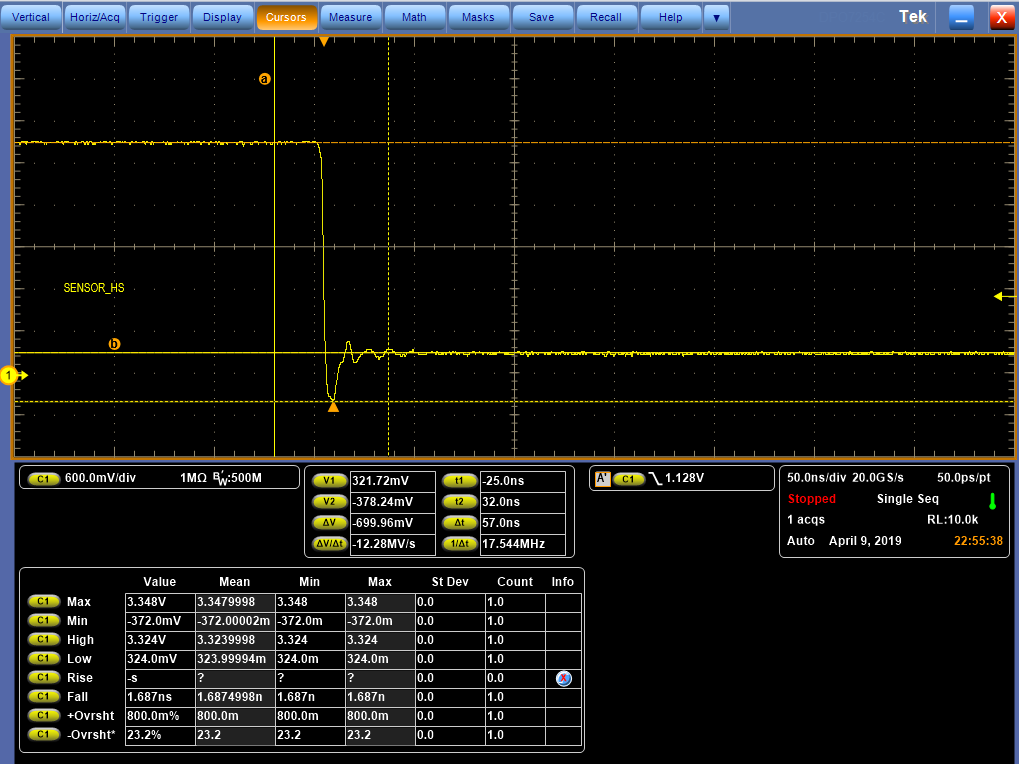Click the Masks button
Viewport: 1019px width, 764px height.
478,17
